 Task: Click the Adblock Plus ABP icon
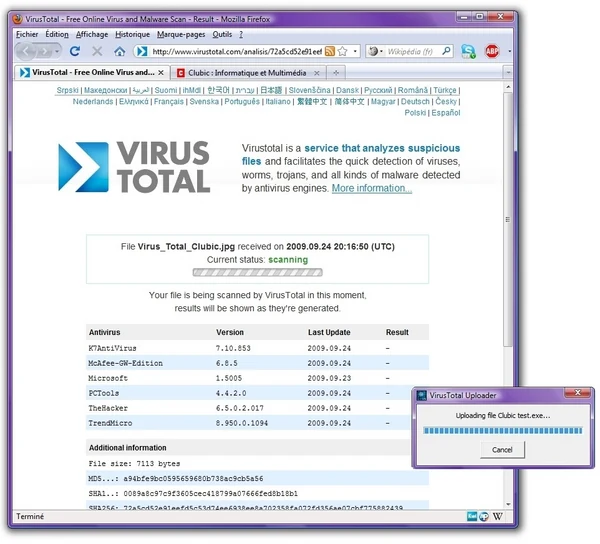tap(492, 51)
